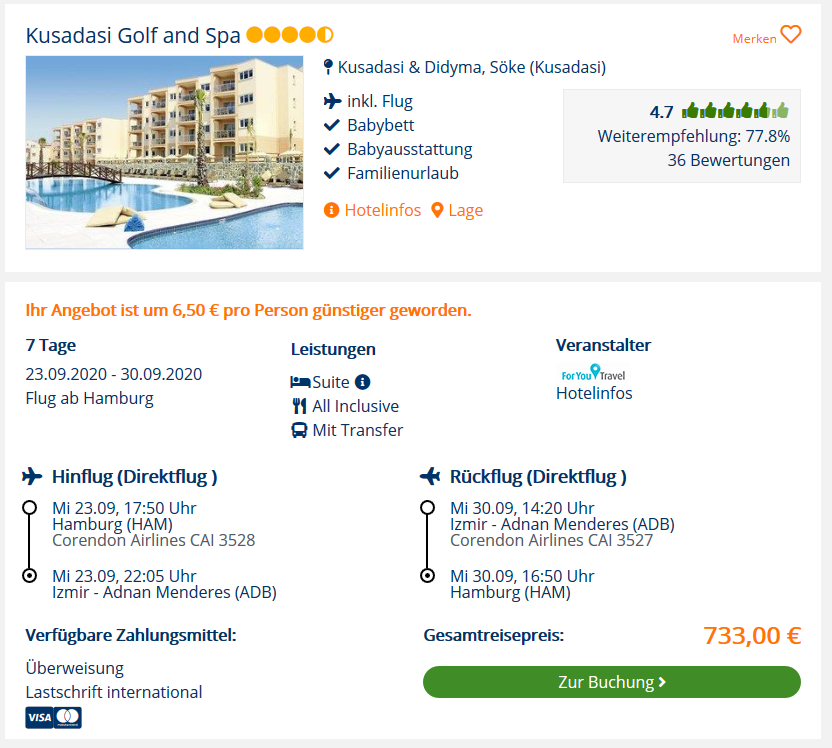The width and height of the screenshot is (832, 748).
Task: Click the Kusadasi Golf and Spa title
Action: 133,36
